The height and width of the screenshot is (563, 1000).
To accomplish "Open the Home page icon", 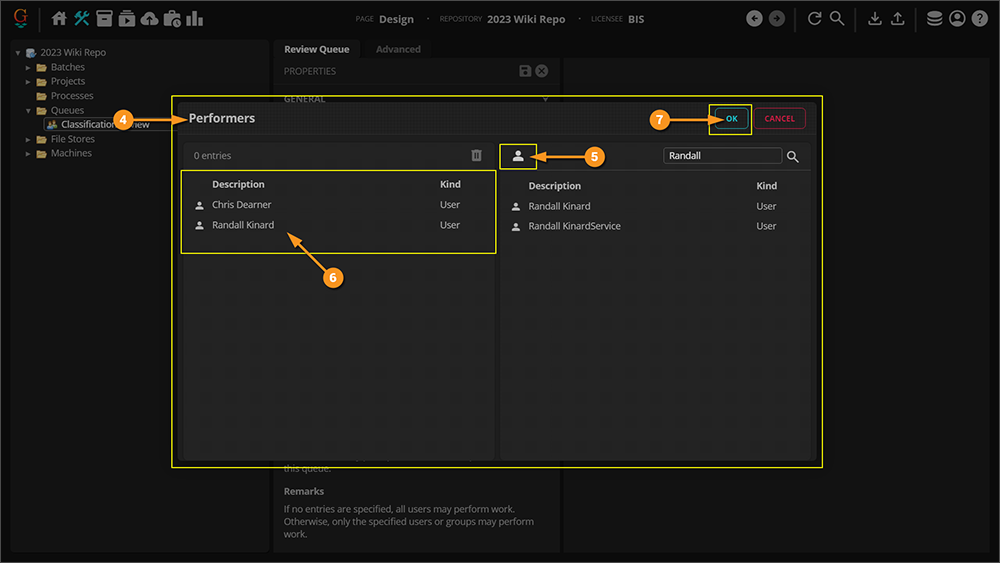I will click(x=59, y=19).
